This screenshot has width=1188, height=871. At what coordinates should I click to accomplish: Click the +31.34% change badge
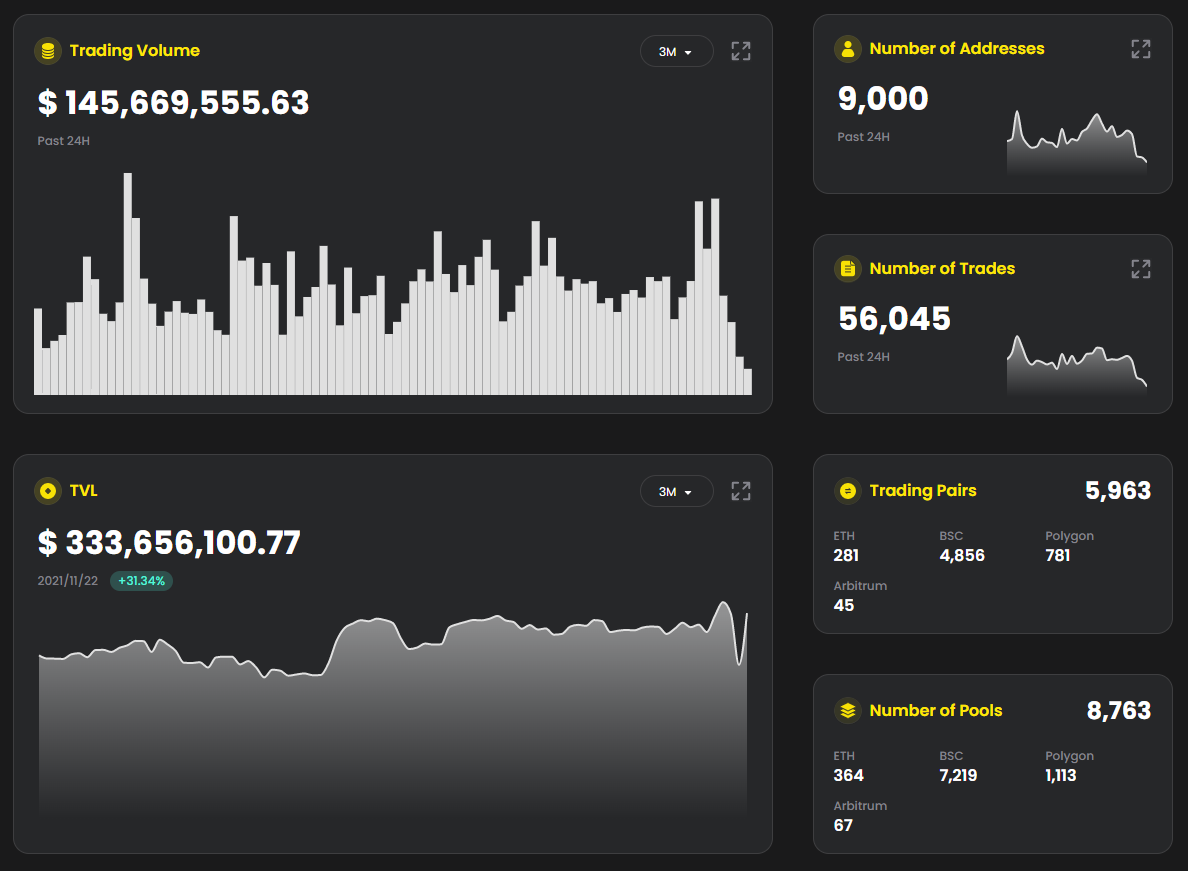click(x=142, y=581)
